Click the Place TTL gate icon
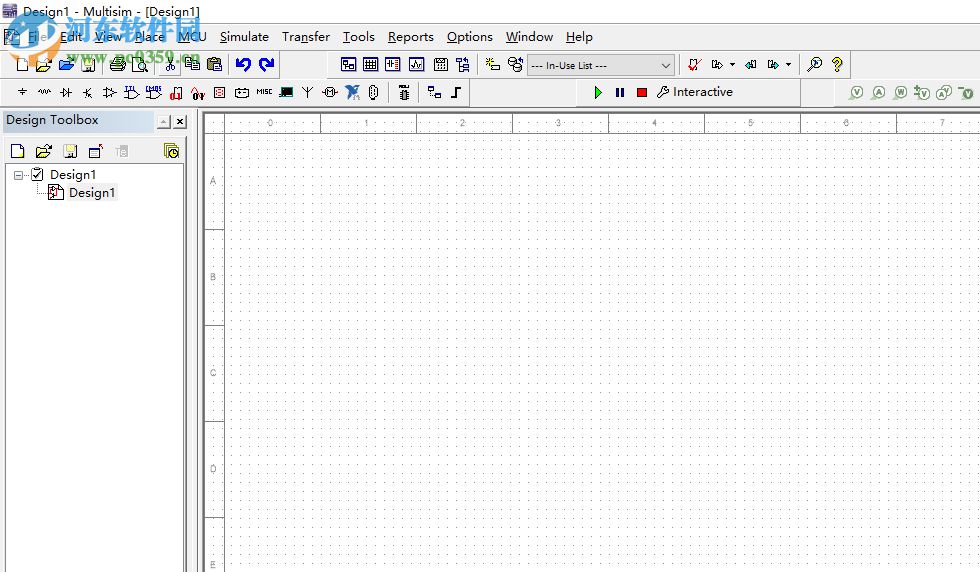The image size is (980, 572). click(x=131, y=93)
